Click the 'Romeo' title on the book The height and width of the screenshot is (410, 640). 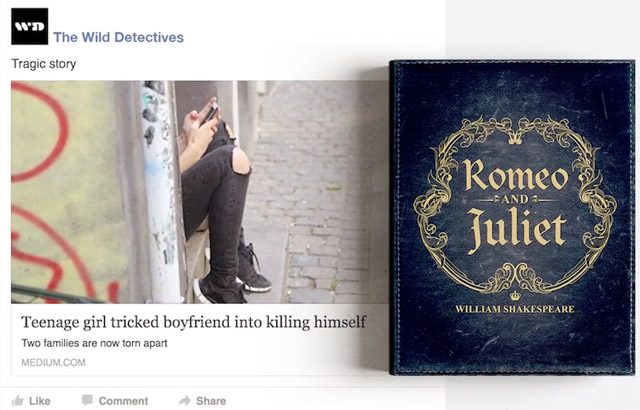click(516, 176)
